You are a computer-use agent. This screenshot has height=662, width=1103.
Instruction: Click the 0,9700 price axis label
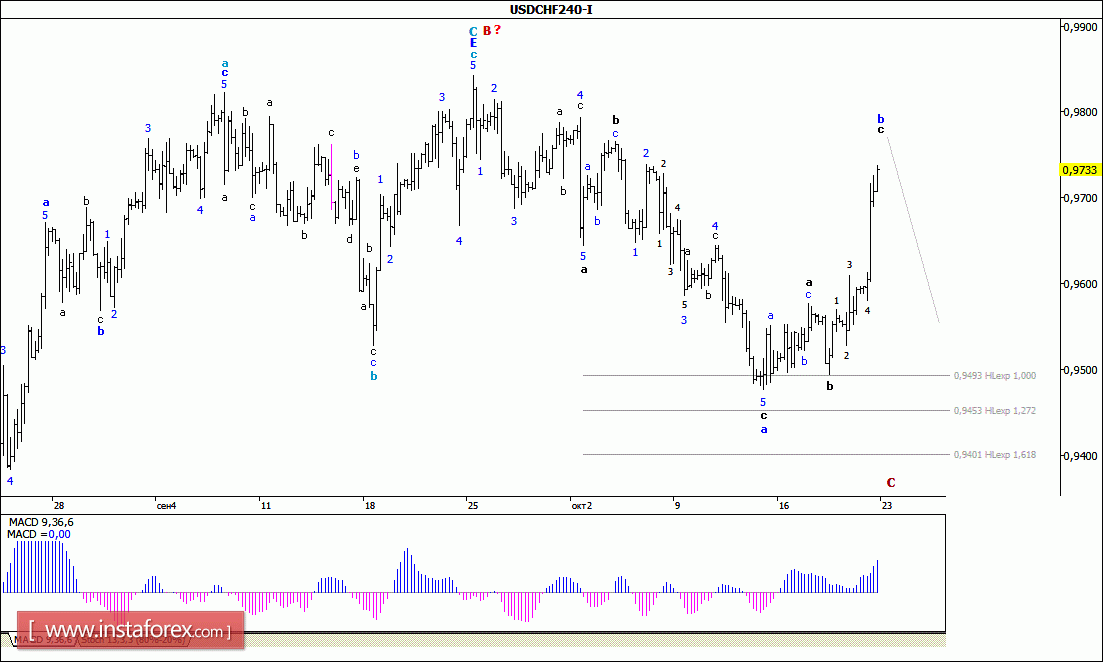click(1080, 198)
